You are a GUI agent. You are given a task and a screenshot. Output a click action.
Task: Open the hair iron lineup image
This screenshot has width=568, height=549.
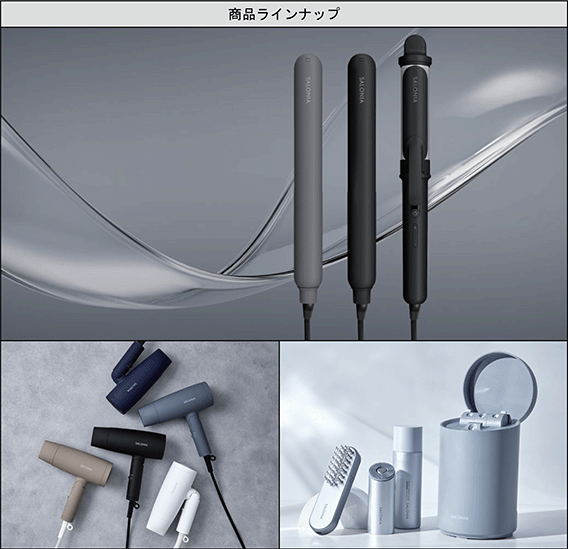[x=284, y=184]
